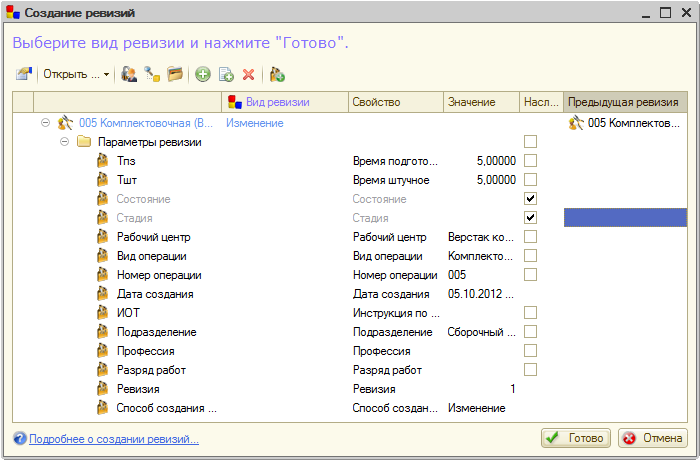Click the 'Сборочный ...' department value
The height and width of the screenshot is (460, 700).
[x=481, y=332]
